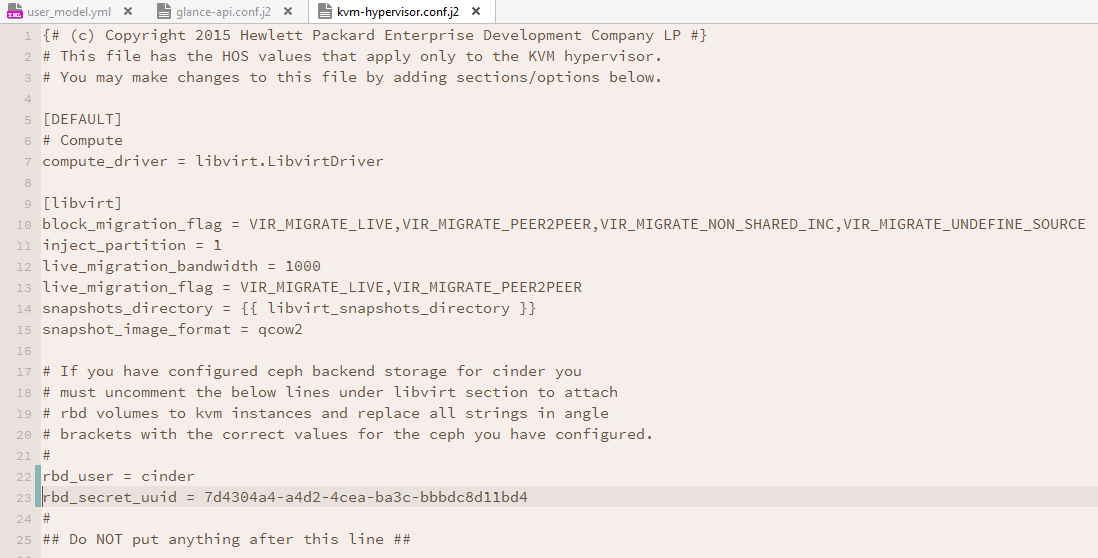
Task: Click the live_migration_bandwidth = 1000 line
Action: tap(181, 266)
